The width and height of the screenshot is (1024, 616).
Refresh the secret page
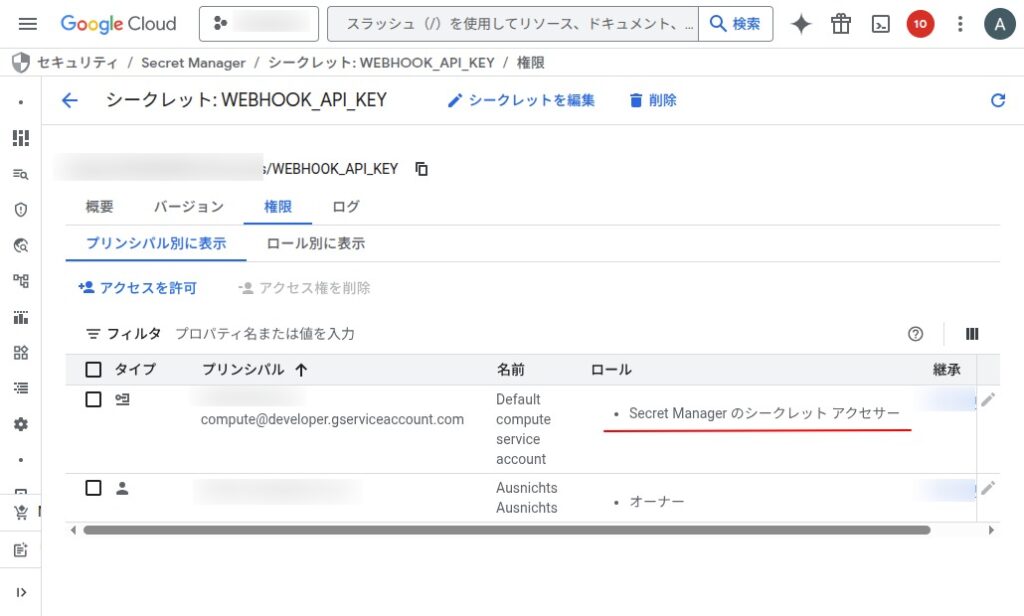pyautogui.click(x=997, y=100)
